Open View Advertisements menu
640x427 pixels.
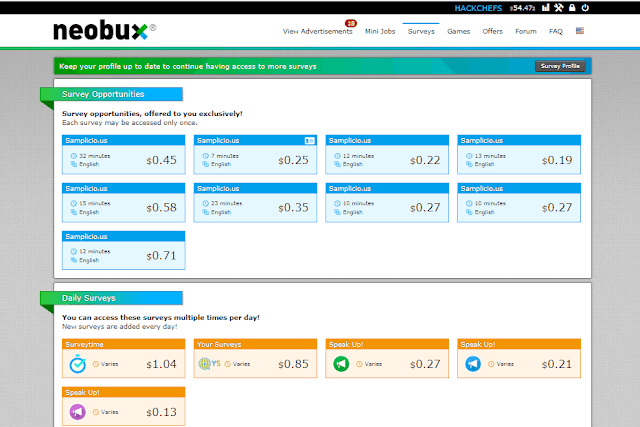tap(318, 31)
